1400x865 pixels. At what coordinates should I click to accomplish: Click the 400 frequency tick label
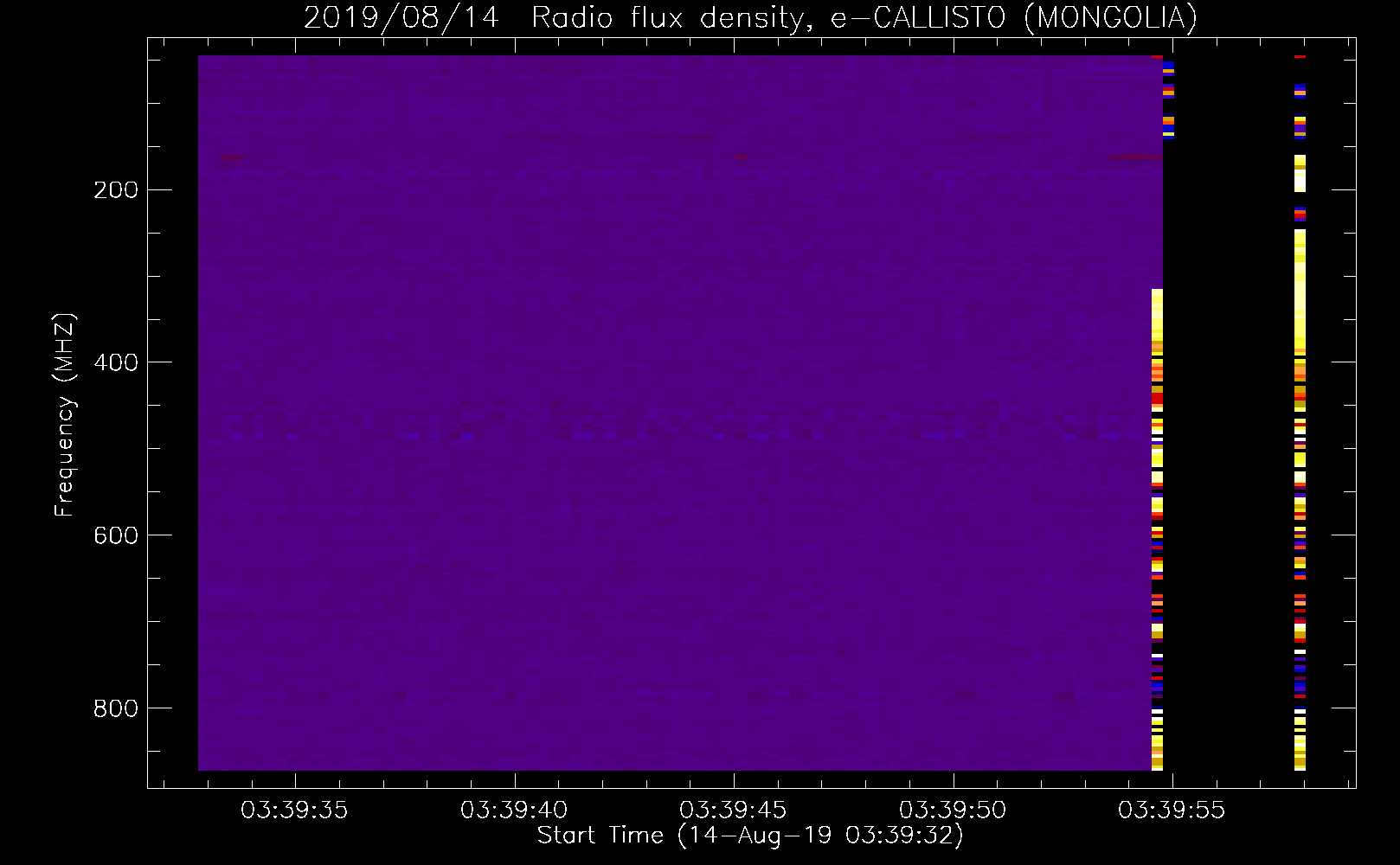pos(116,362)
